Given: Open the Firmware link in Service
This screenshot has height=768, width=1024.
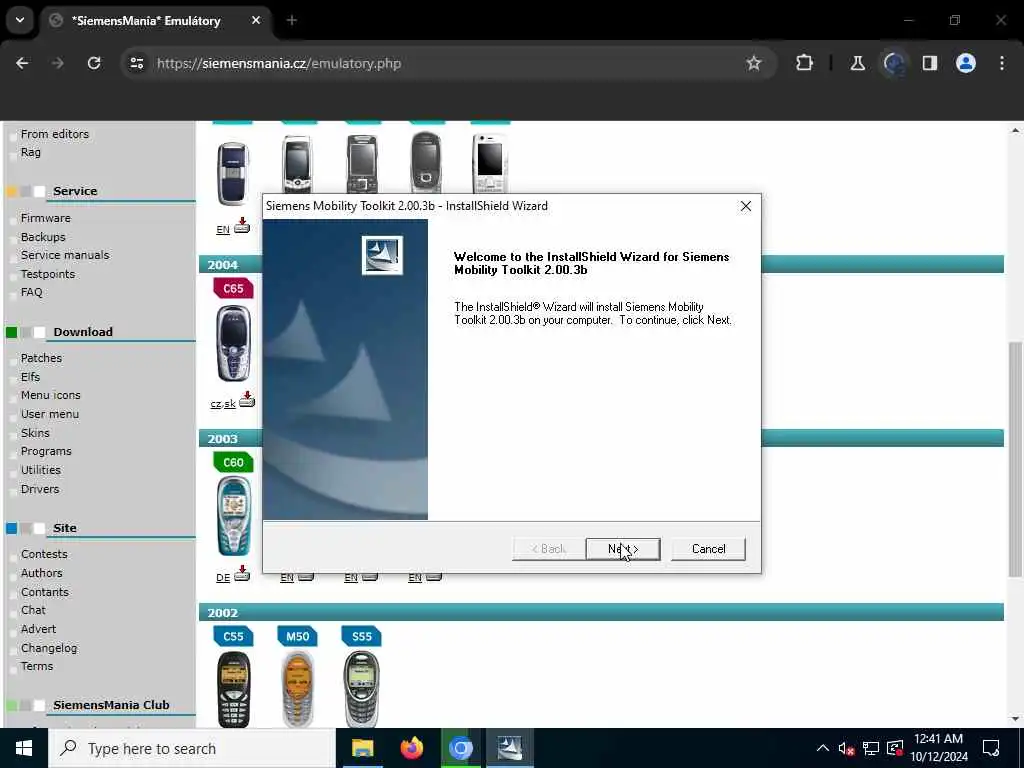Looking at the screenshot, I should 46,218.
